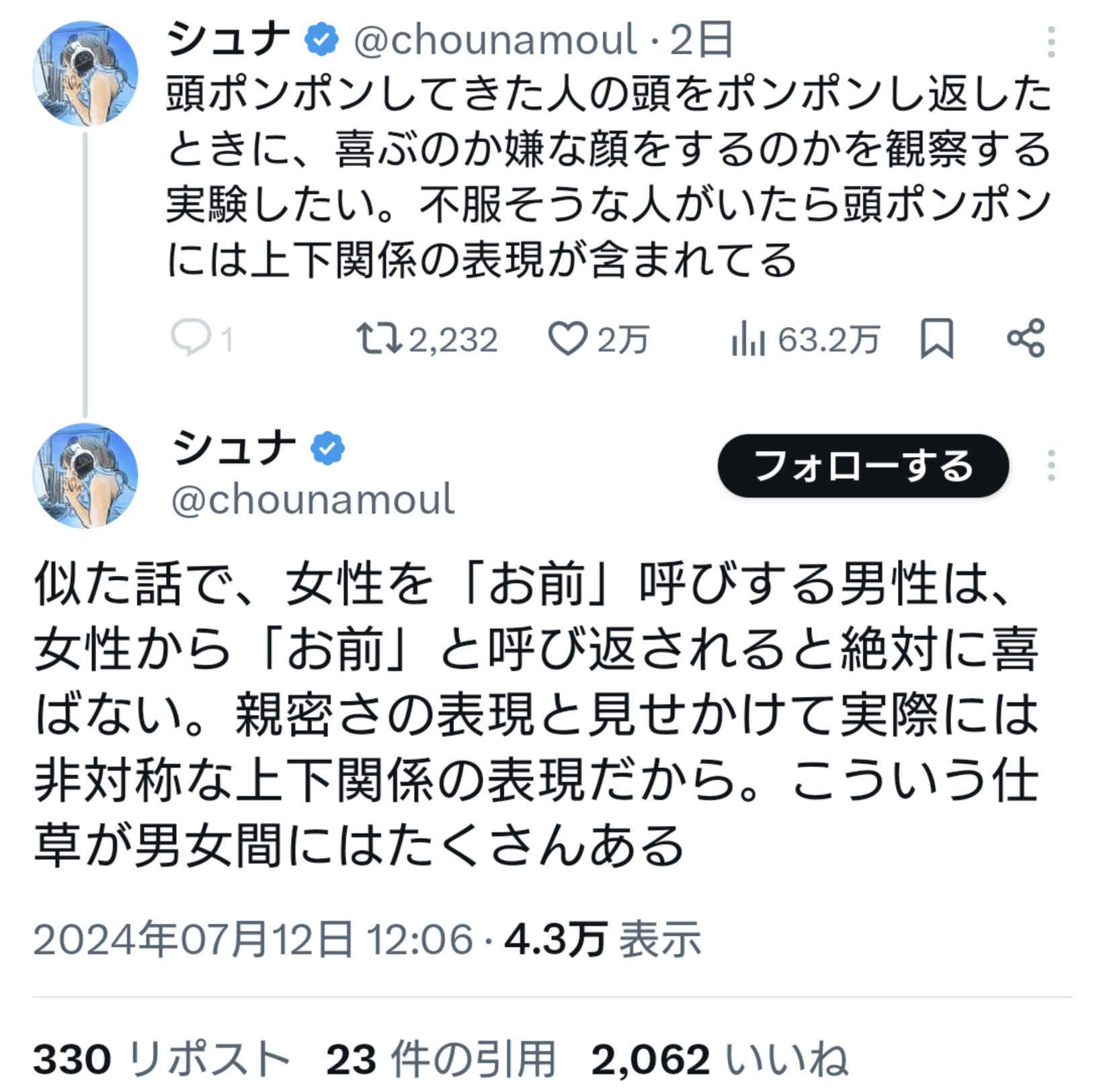Open view analytics icon showing 63.2万
This screenshot has height=1092, width=1105.
pyautogui.click(x=748, y=338)
